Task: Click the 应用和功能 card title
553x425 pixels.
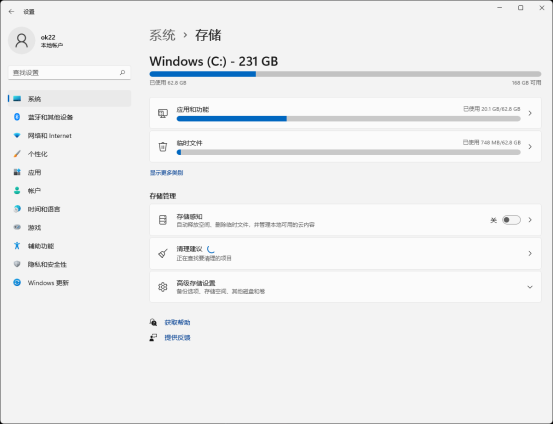Action: 193,110
